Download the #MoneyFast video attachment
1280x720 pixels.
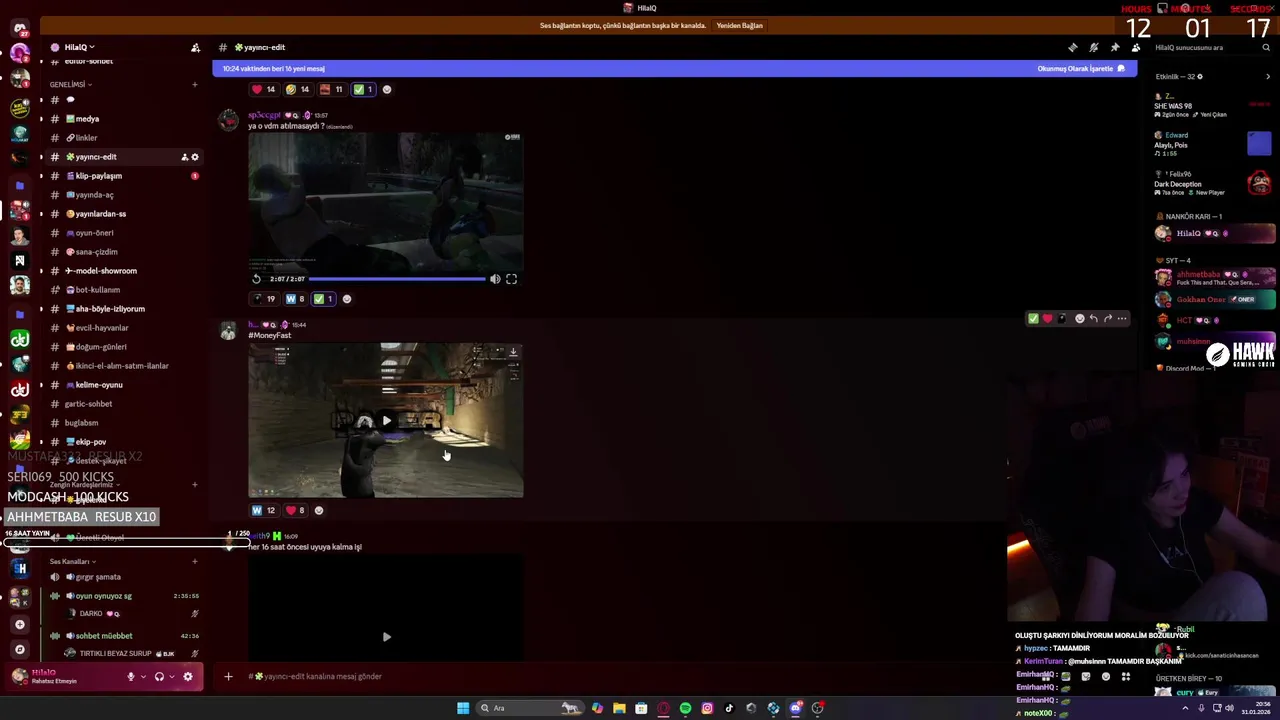[x=513, y=352]
